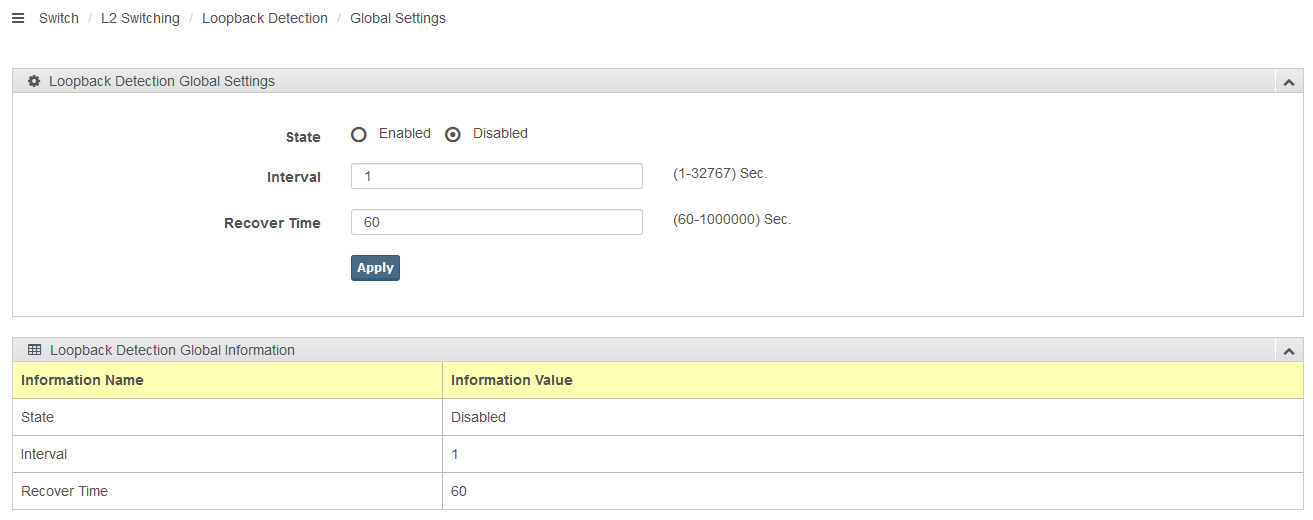The width and height of the screenshot is (1313, 520).
Task: Open the hamburger navigation menu
Action: [17, 18]
